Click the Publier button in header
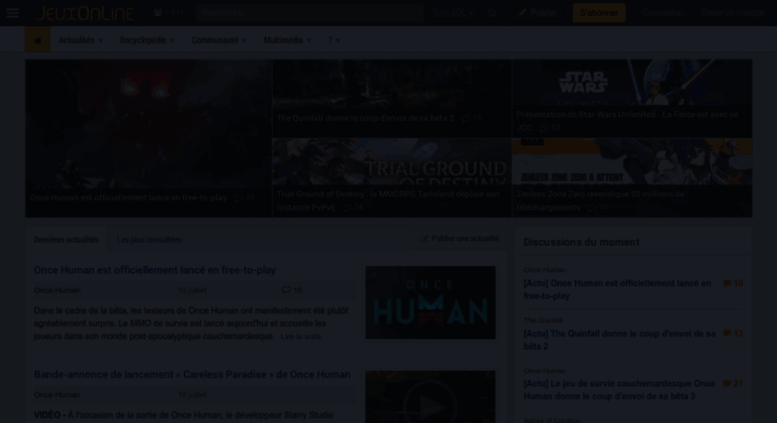Image resolution: width=777 pixels, height=423 pixels. click(538, 13)
